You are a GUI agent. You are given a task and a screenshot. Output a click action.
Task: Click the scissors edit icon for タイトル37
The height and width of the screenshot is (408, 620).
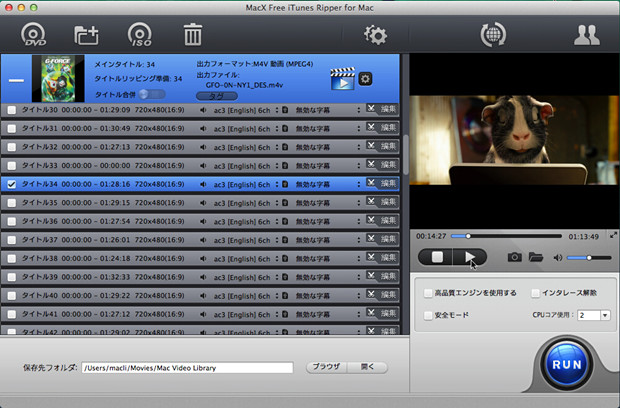(x=370, y=238)
